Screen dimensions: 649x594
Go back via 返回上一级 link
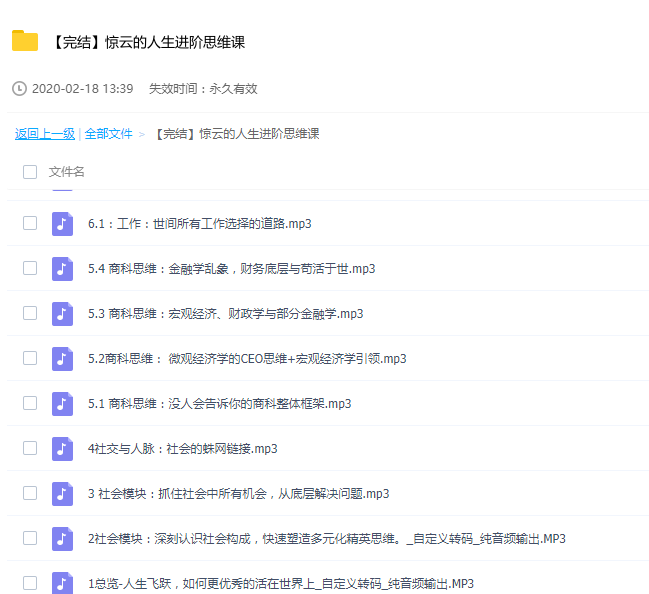click(45, 134)
